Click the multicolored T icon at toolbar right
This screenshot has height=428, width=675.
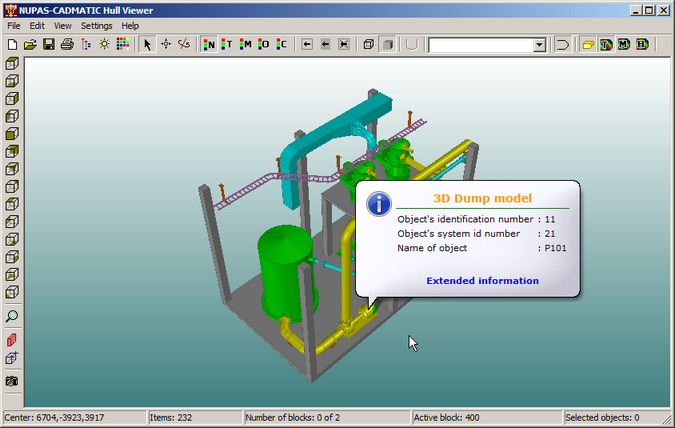(x=606, y=44)
